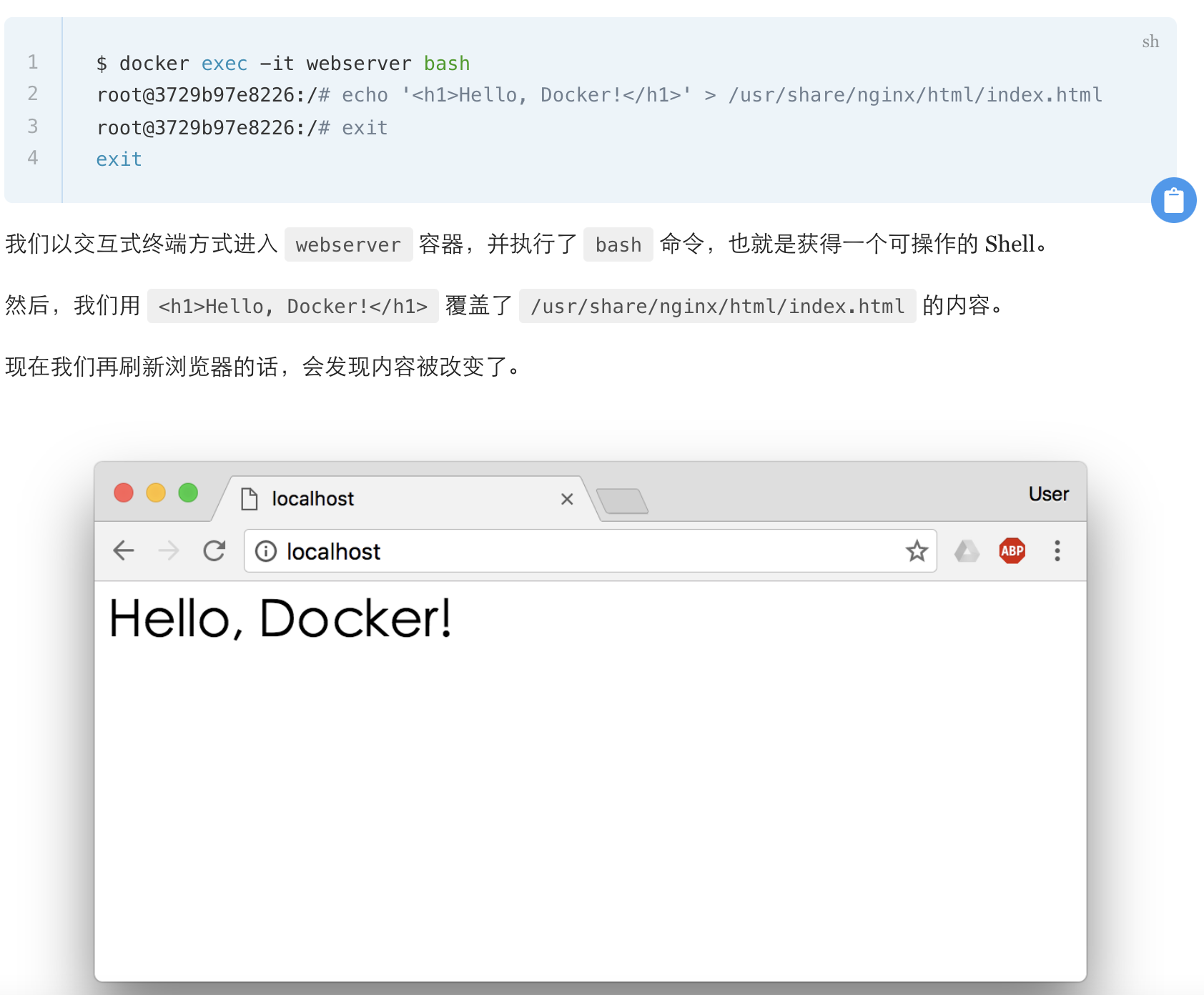Screen dimensions: 1204x995
Task: Click line number 1 in the code block
Action: pyautogui.click(x=33, y=62)
